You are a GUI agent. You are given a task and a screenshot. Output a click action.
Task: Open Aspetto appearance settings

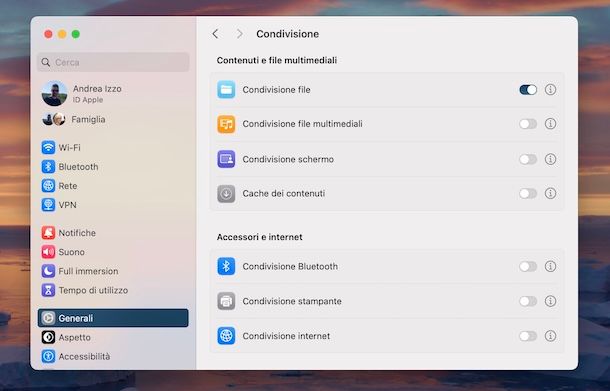[113, 337]
